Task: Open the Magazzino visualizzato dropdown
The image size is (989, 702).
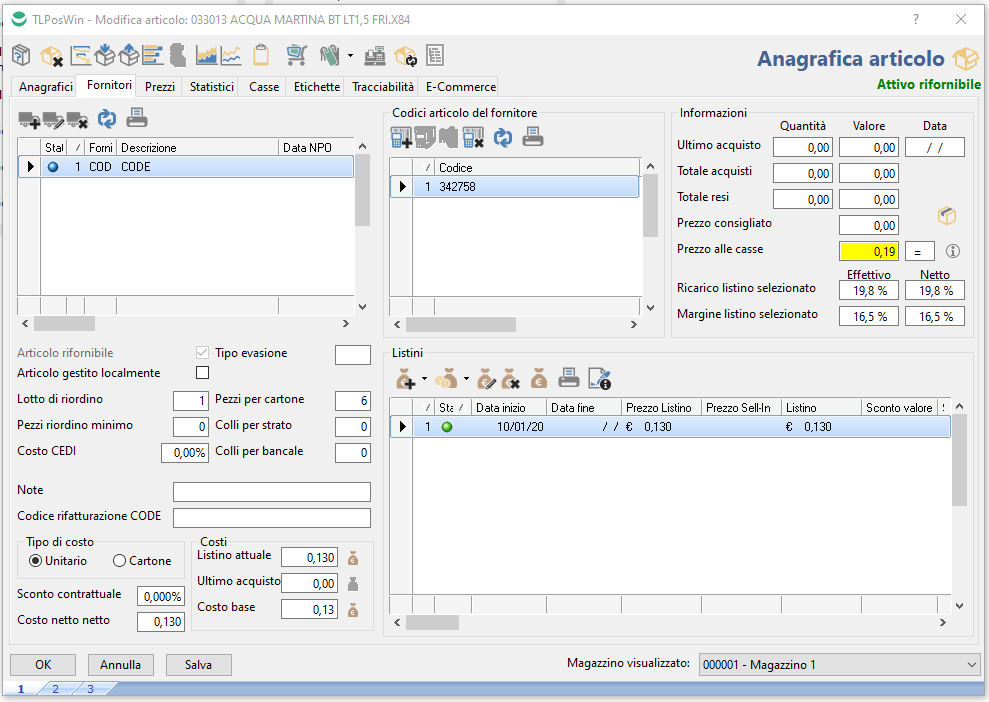Action: pos(972,665)
